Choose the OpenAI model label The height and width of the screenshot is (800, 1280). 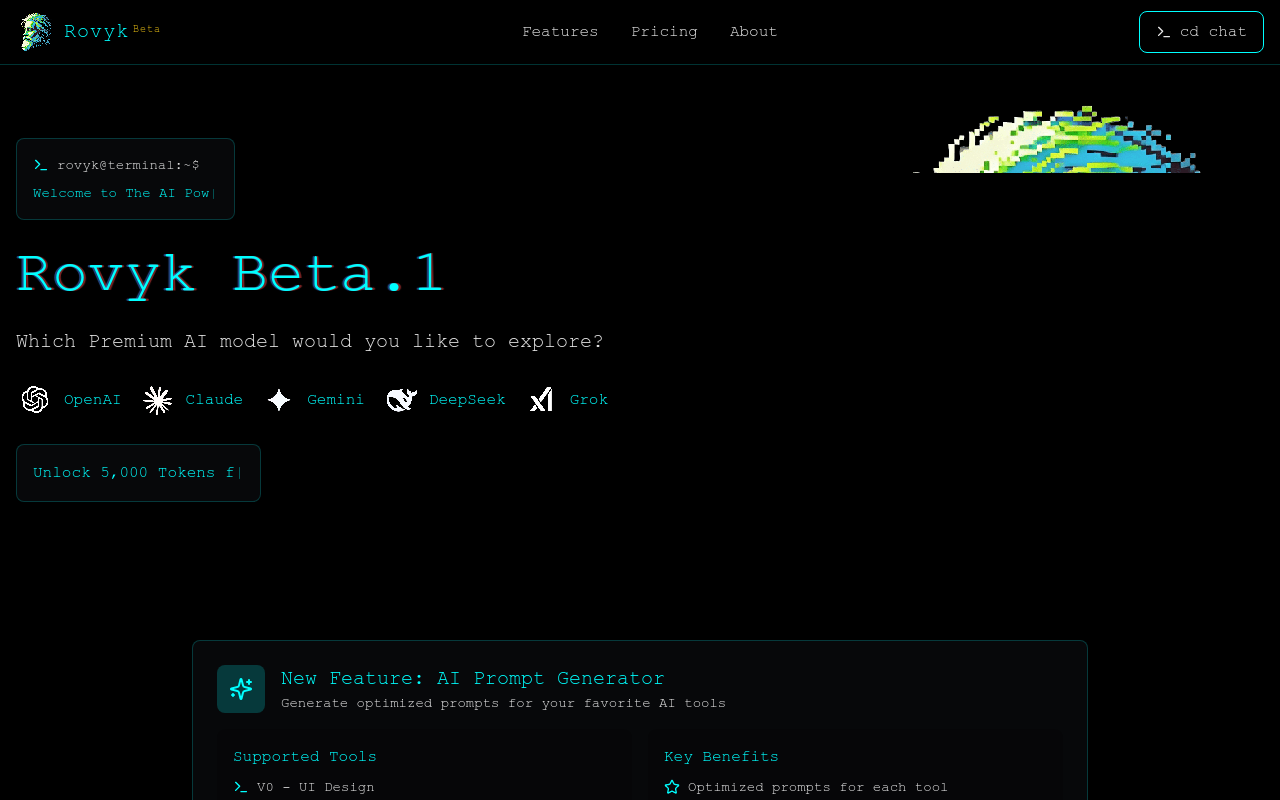(x=92, y=400)
